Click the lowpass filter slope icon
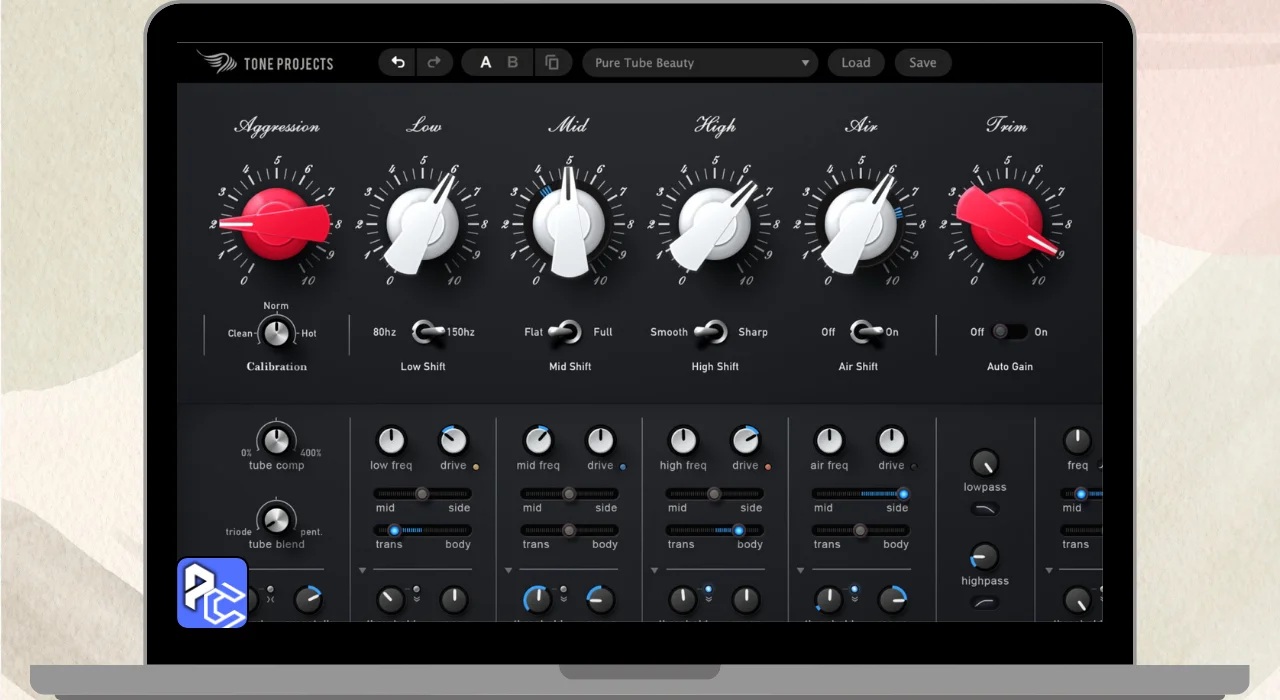This screenshot has height=700, width=1280. (x=984, y=509)
